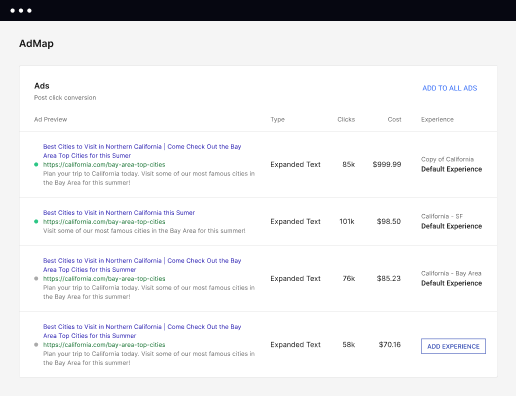Click green status dot of 85k clicks ad
This screenshot has width=516, height=396.
click(x=36, y=164)
